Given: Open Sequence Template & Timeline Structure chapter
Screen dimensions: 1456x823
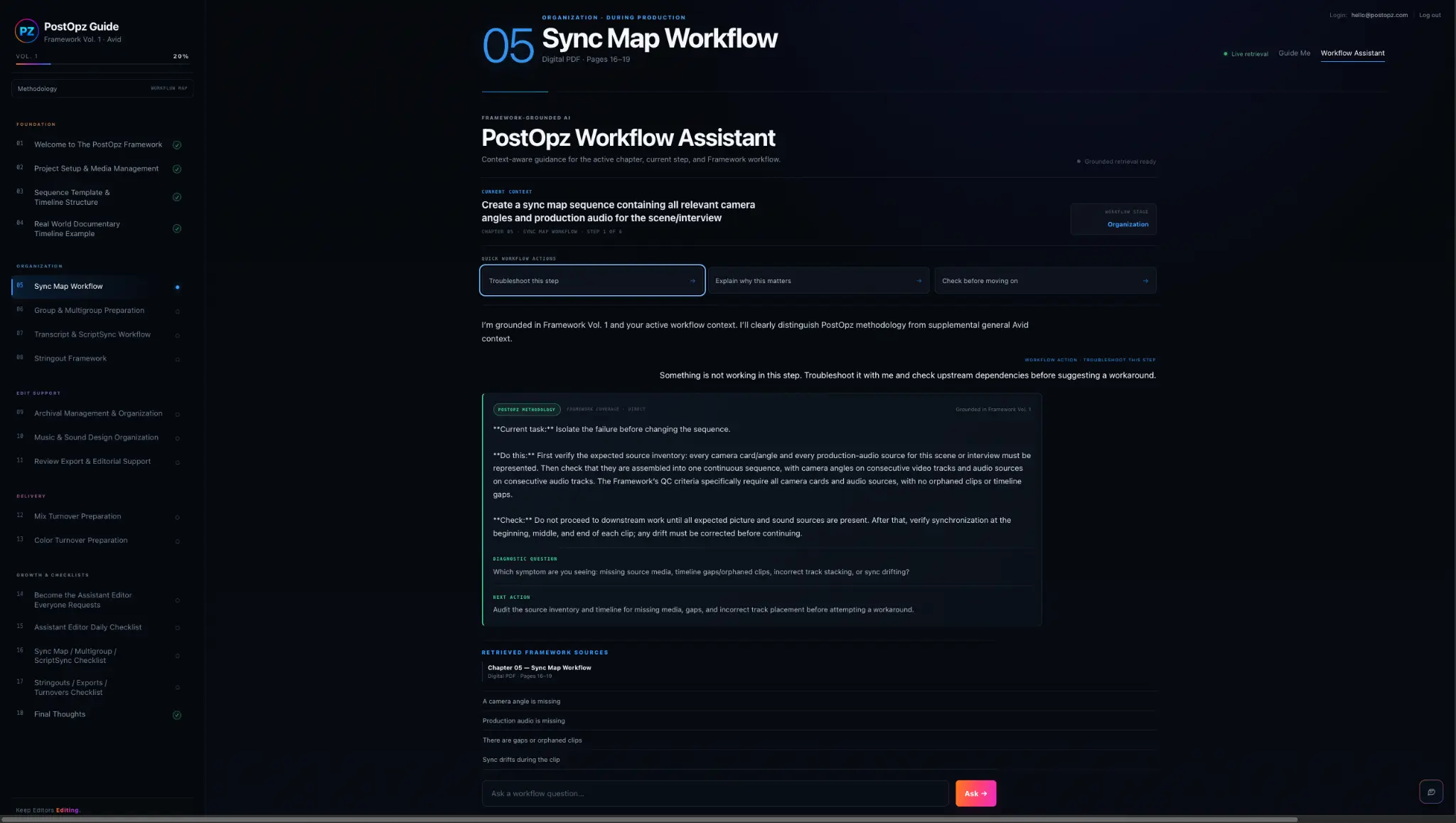Looking at the screenshot, I should coord(72,198).
